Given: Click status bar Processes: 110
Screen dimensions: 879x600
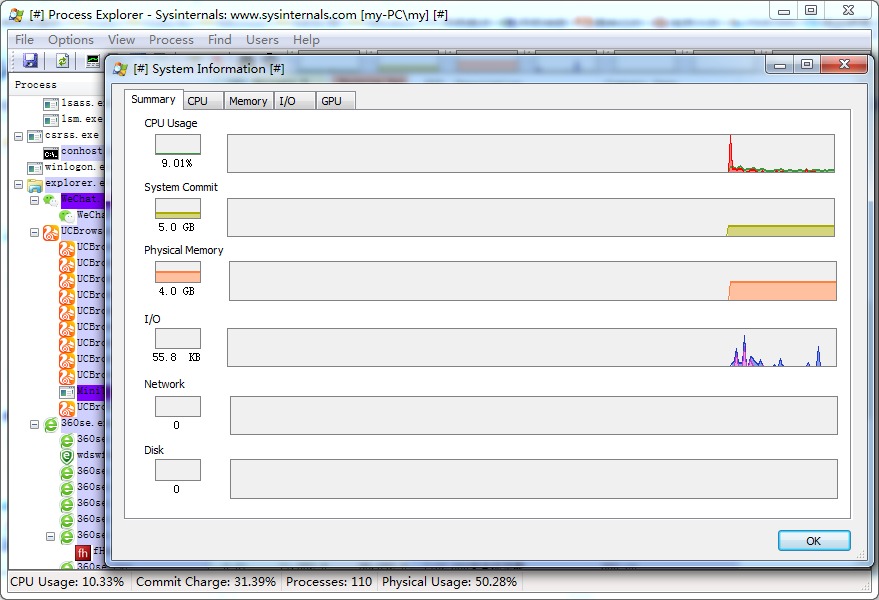Looking at the screenshot, I should click(x=329, y=582).
